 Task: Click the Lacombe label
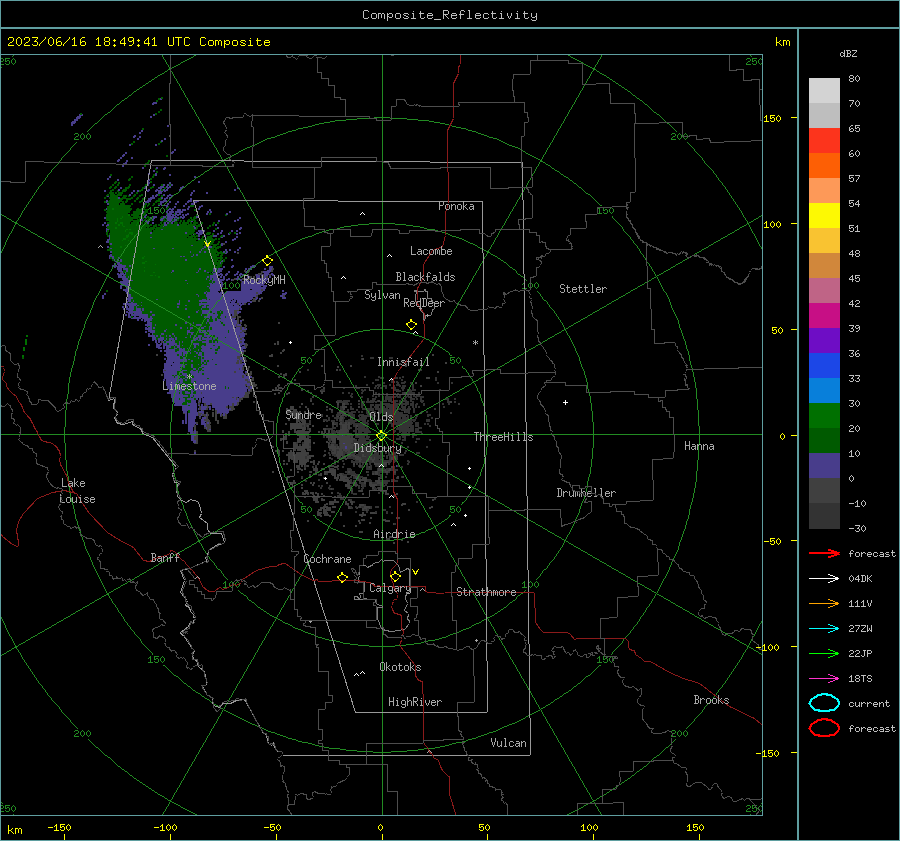coord(431,251)
